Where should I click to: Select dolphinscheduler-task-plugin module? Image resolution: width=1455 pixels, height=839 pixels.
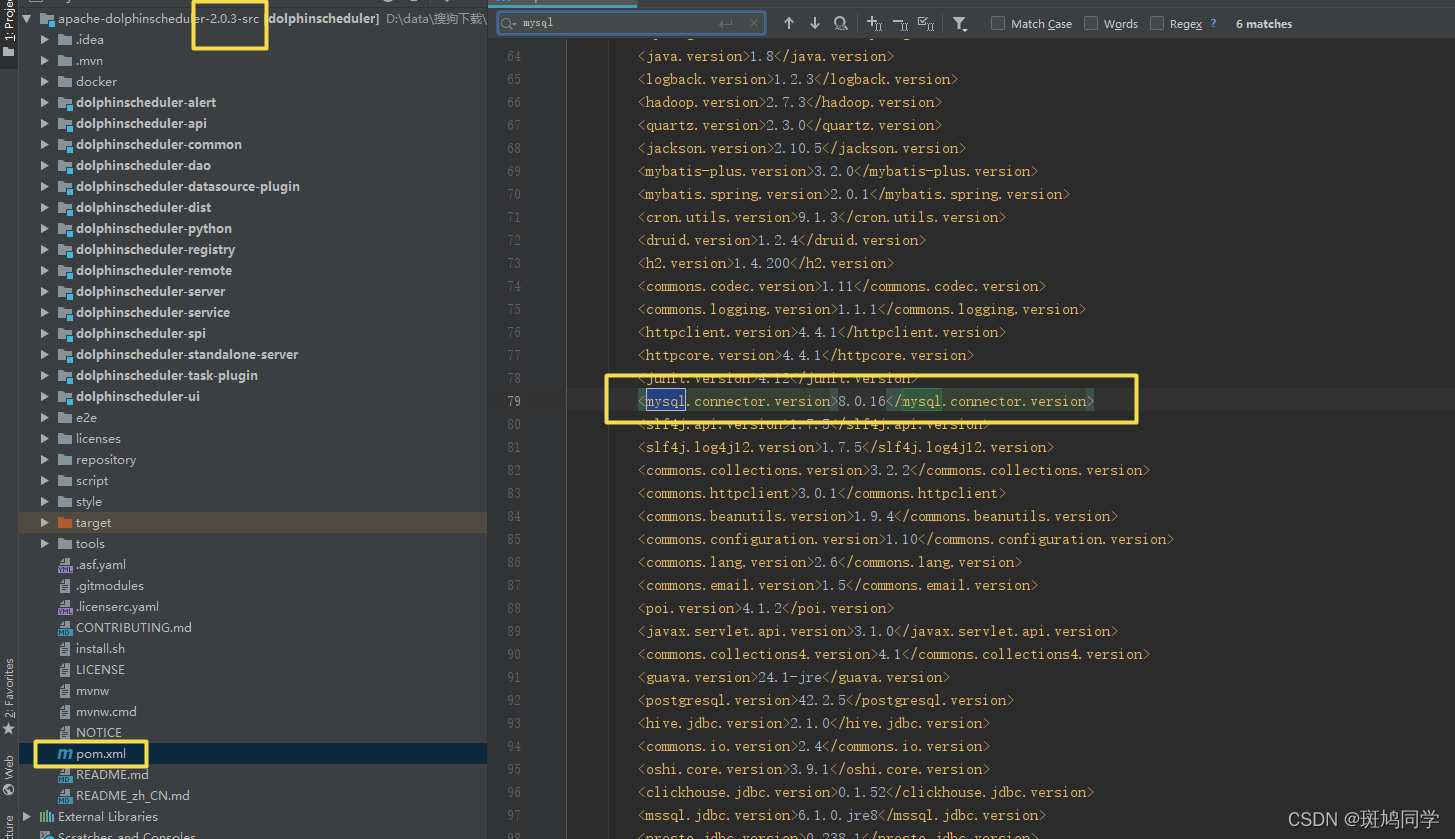click(x=166, y=376)
